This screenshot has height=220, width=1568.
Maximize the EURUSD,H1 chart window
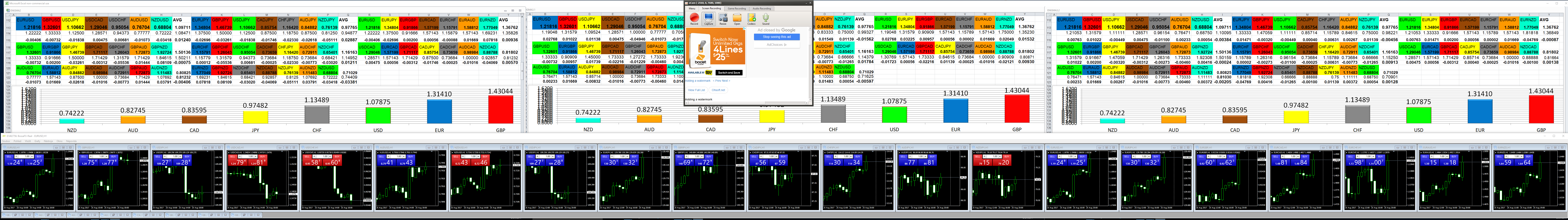point(63,148)
